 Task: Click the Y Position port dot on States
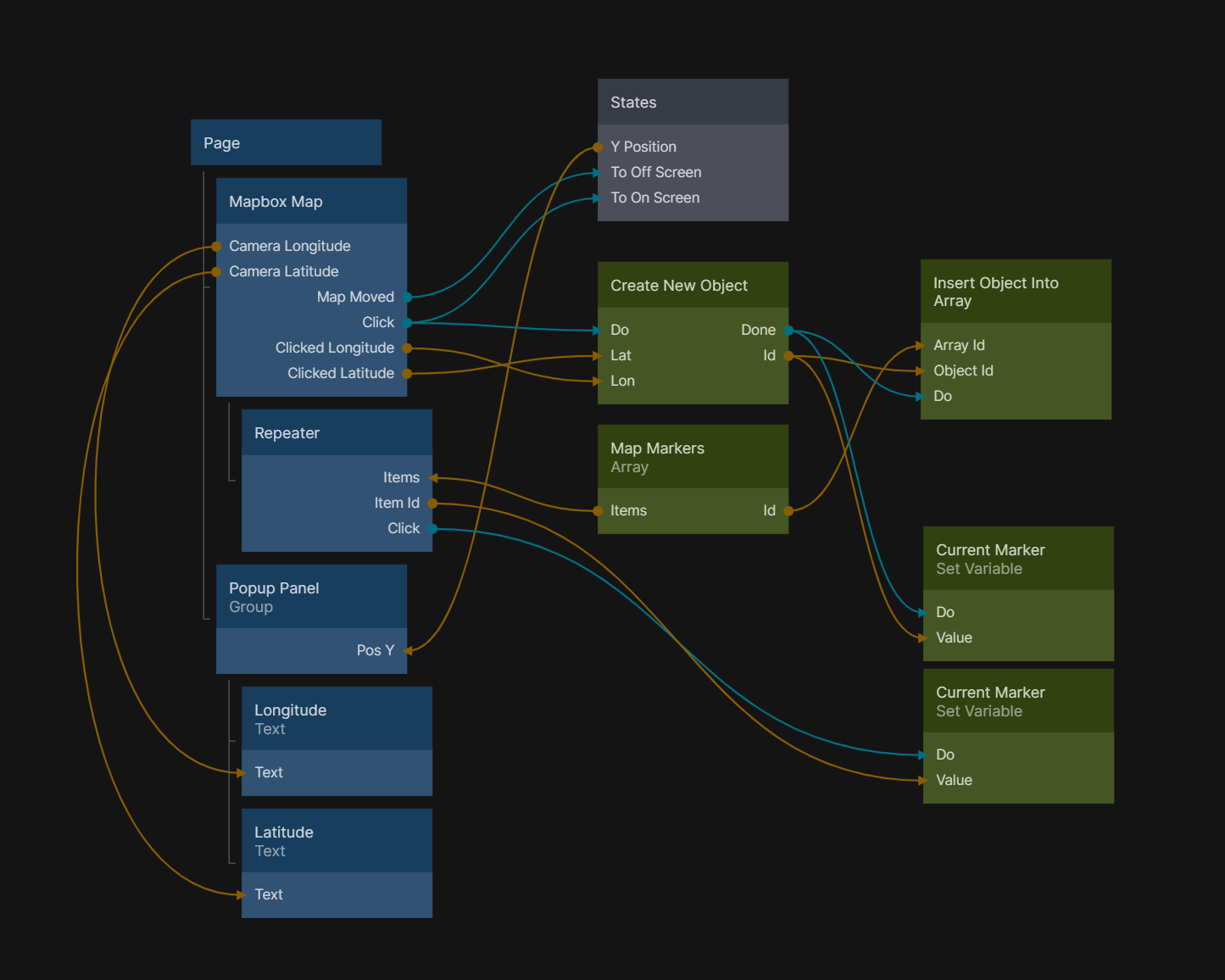coord(599,148)
